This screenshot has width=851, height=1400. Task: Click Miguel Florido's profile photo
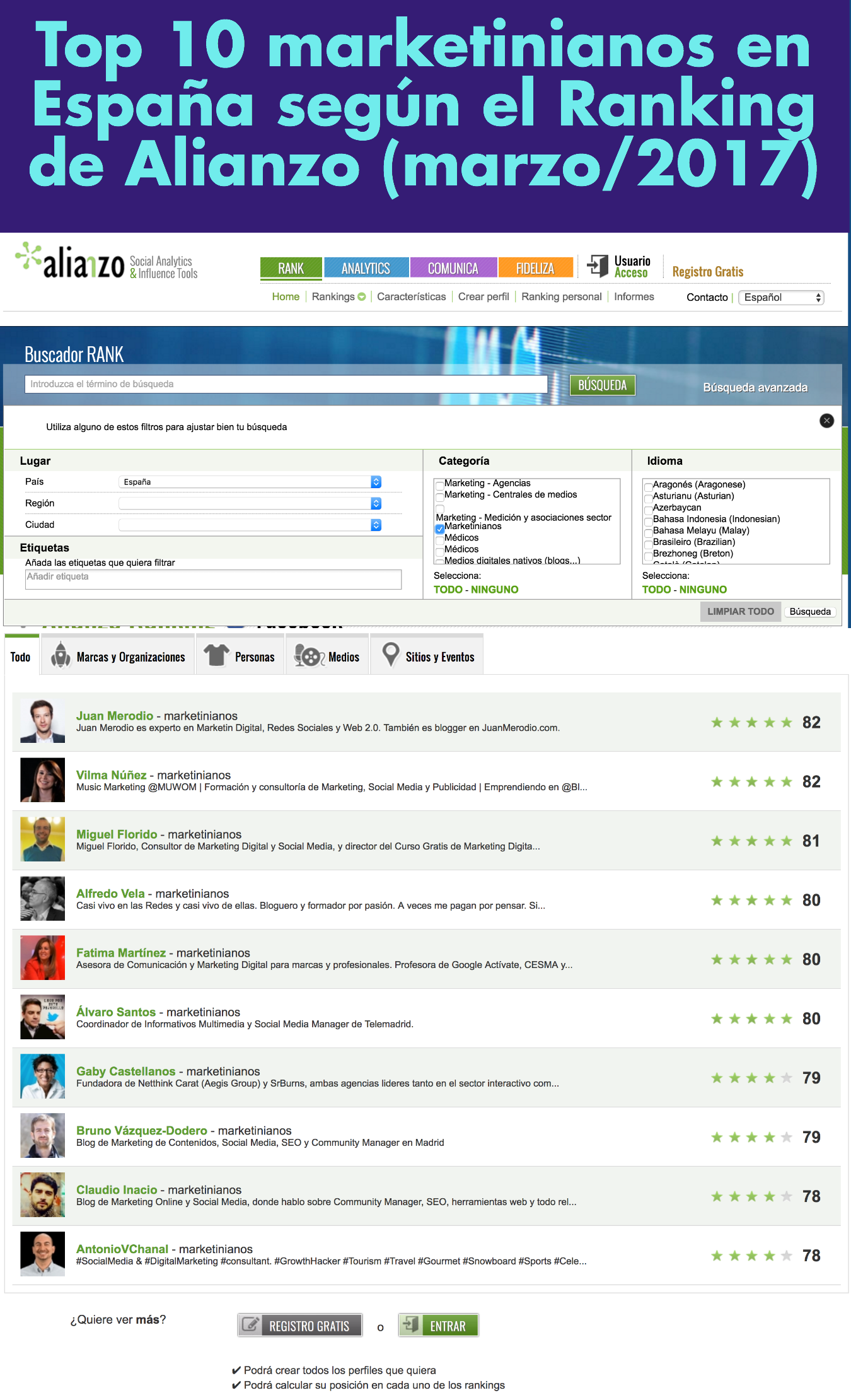(x=42, y=839)
